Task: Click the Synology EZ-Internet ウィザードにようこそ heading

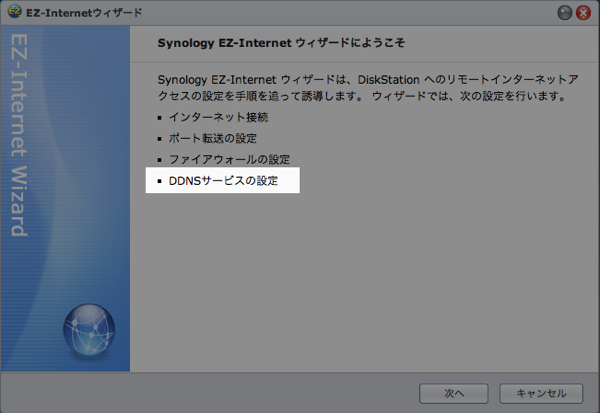Action: [x=281, y=42]
